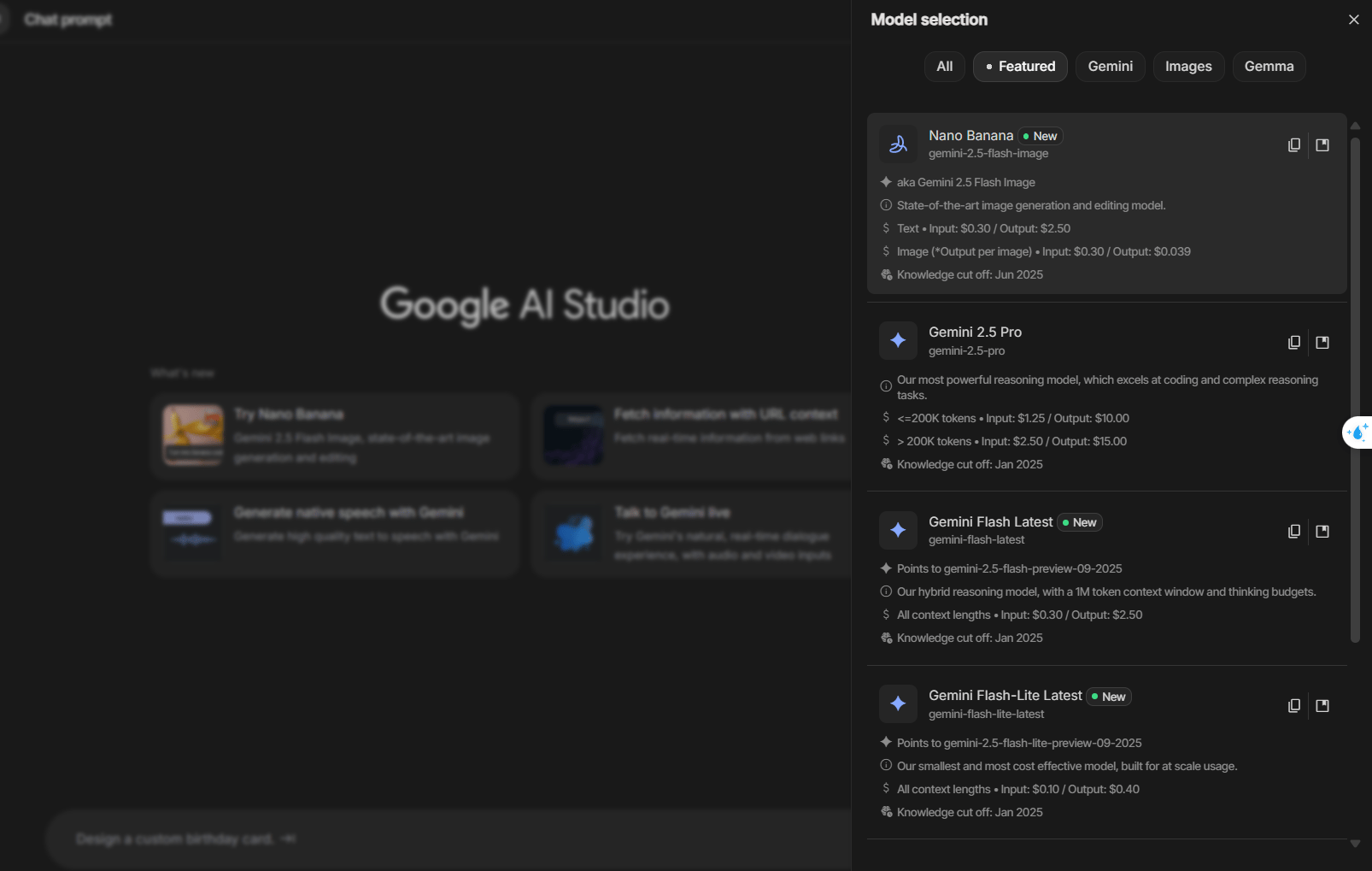This screenshot has height=871, width=1372.
Task: Close the Model selection panel
Action: [x=1353, y=20]
